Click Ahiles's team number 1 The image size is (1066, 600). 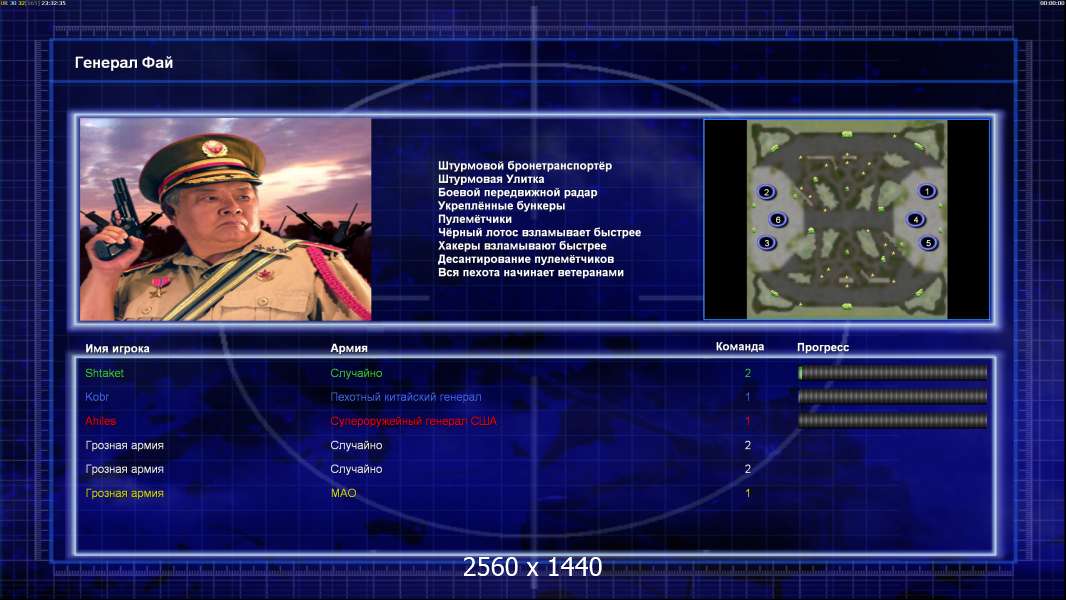tap(748, 421)
